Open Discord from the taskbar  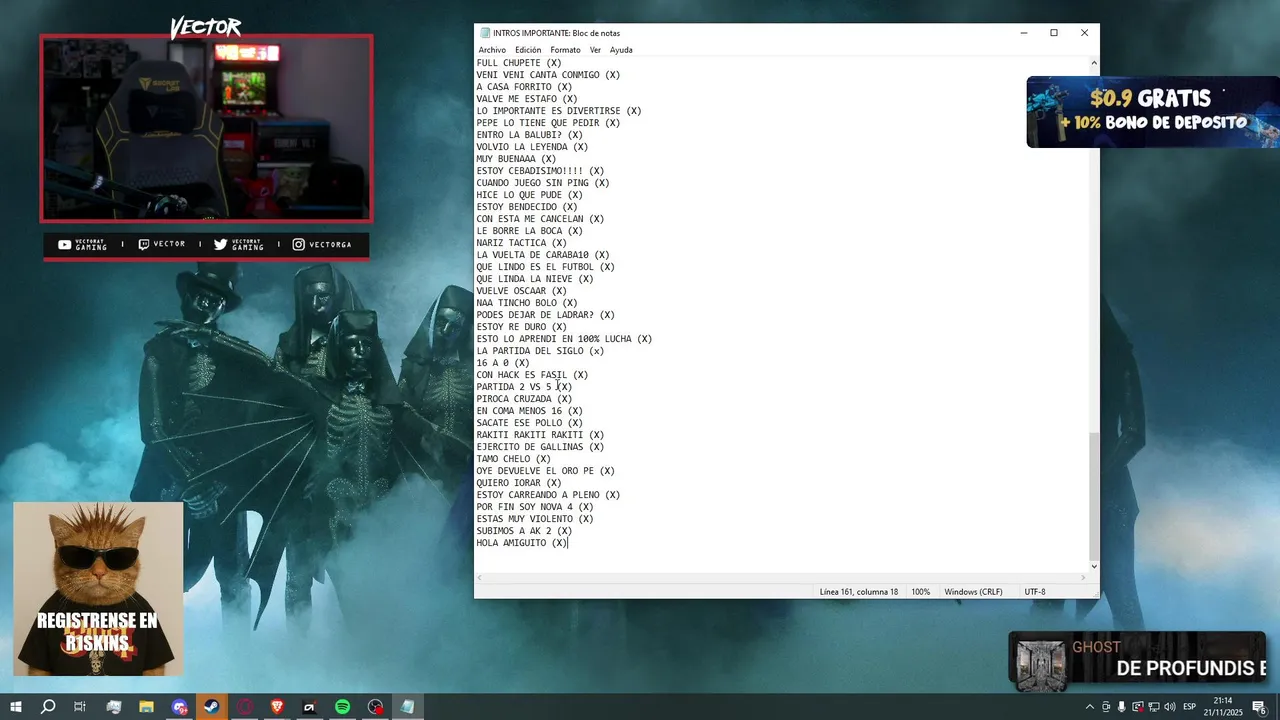point(179,707)
